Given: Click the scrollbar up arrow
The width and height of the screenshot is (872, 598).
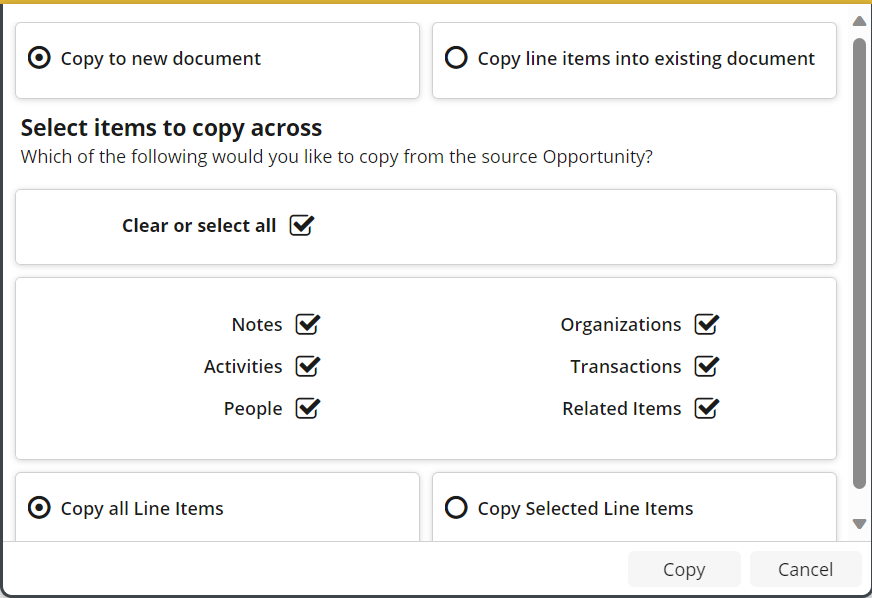Looking at the screenshot, I should [x=859, y=21].
